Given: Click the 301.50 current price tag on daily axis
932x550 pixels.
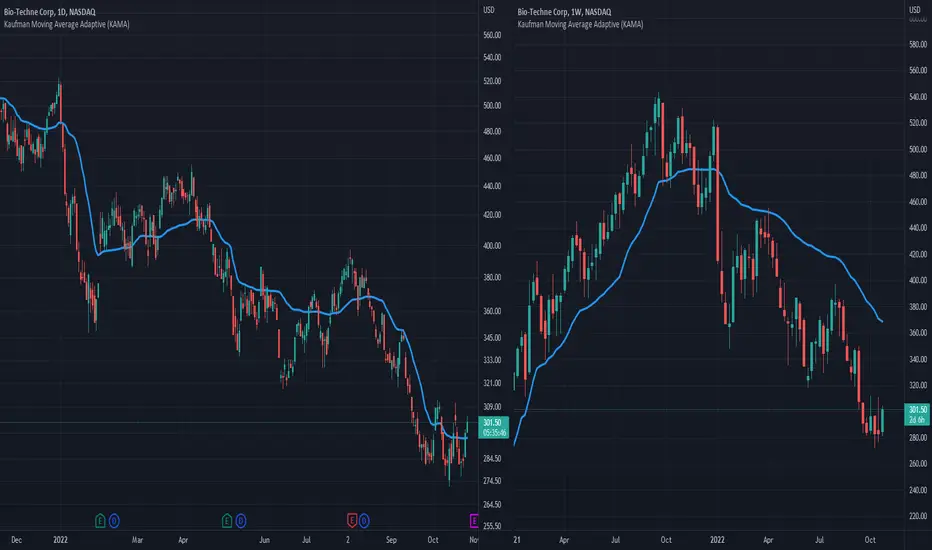Looking at the screenshot, I should coord(493,423).
